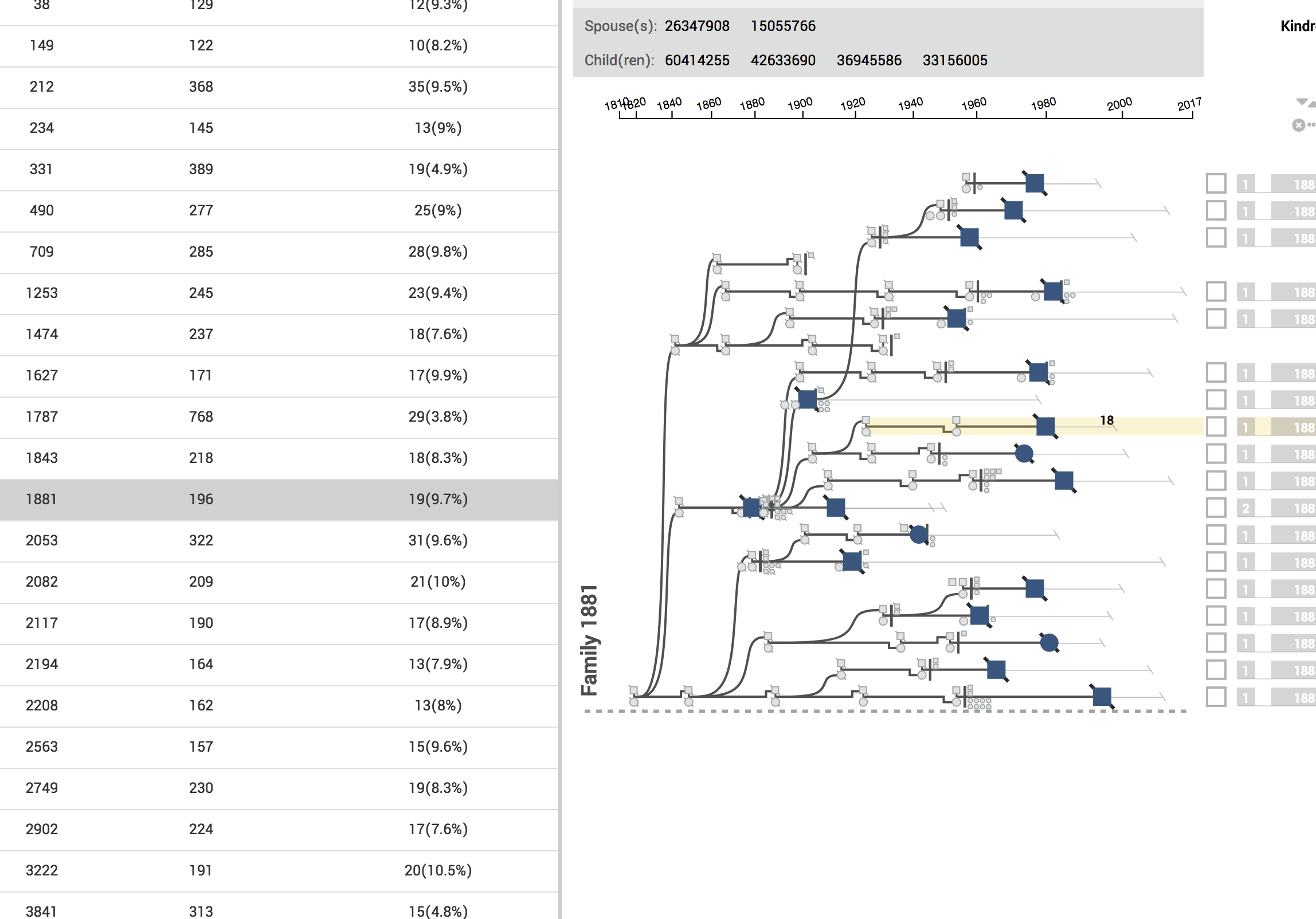Open child ID 36945586

point(869,60)
